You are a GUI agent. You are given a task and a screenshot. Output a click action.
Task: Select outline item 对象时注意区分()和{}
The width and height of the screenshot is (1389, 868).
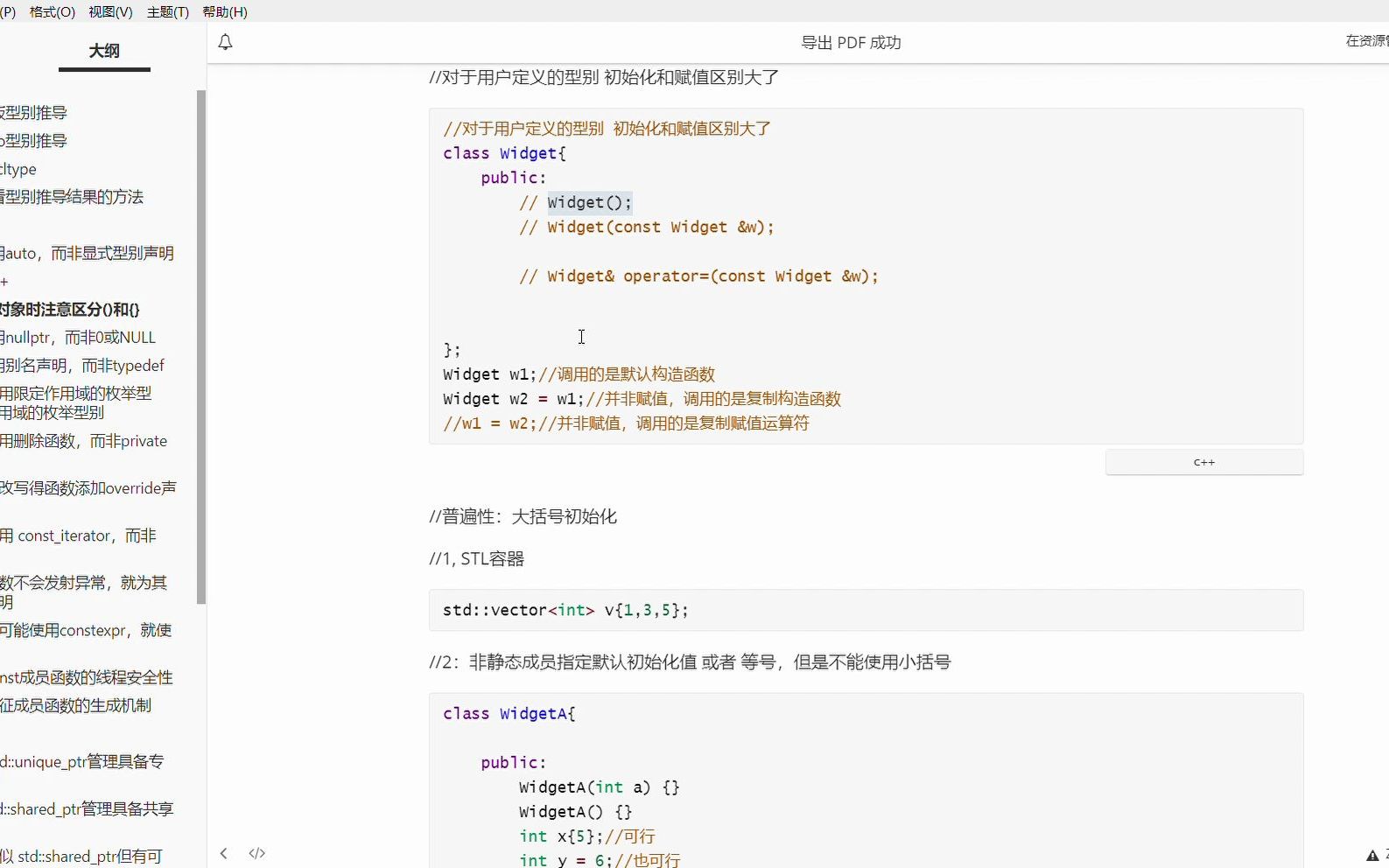70,309
